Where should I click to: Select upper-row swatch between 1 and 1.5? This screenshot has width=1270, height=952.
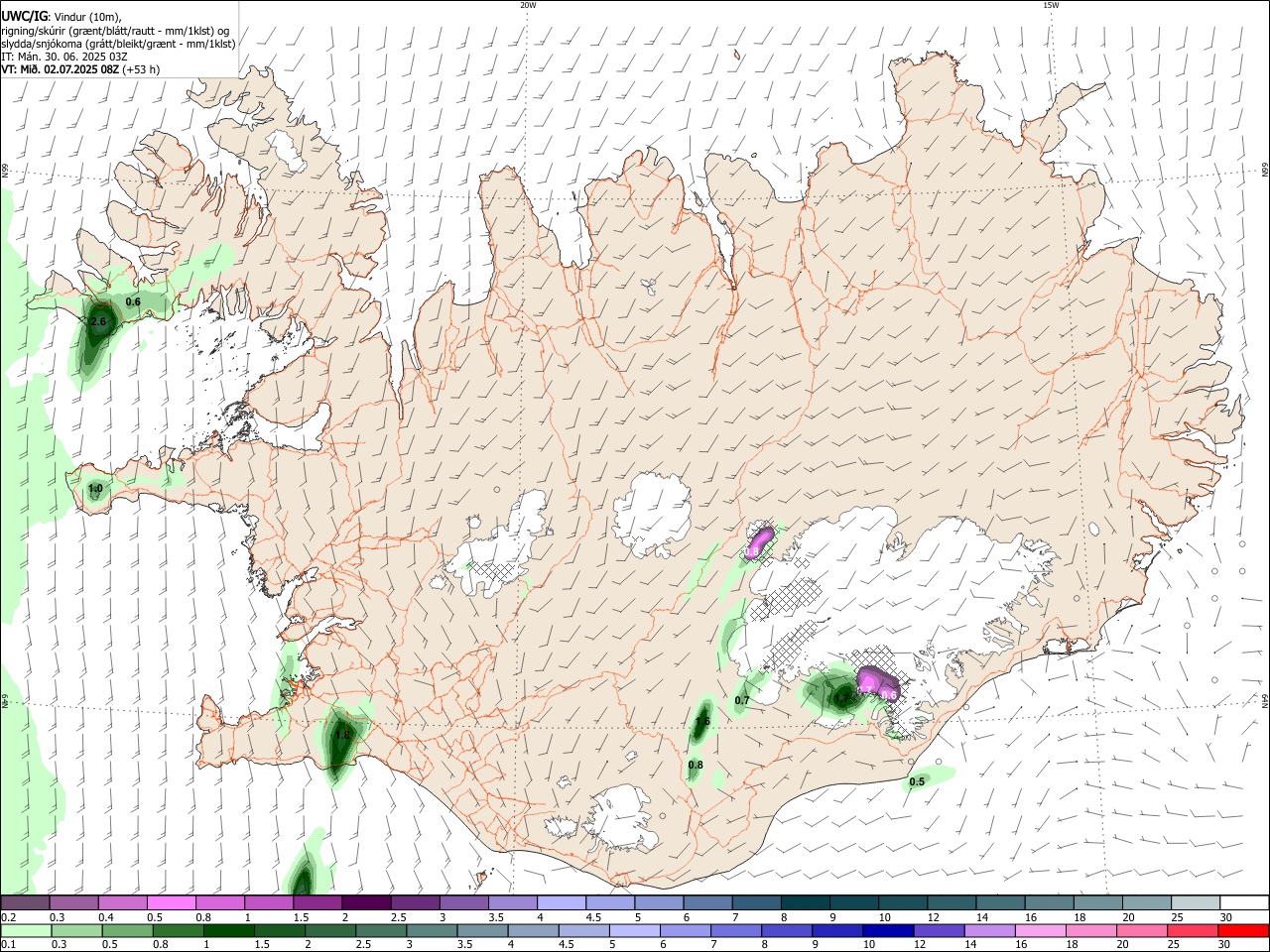pos(269,902)
